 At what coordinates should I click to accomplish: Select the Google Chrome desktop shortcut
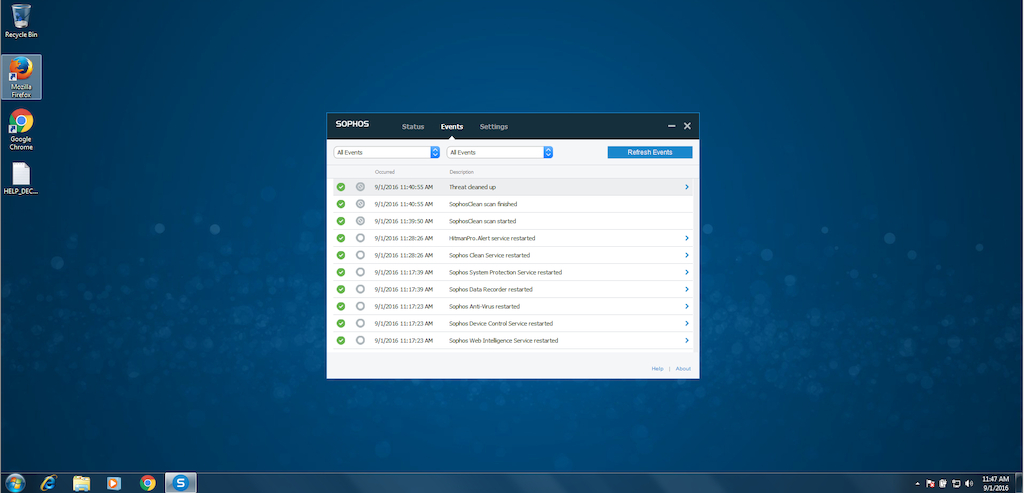tap(21, 129)
